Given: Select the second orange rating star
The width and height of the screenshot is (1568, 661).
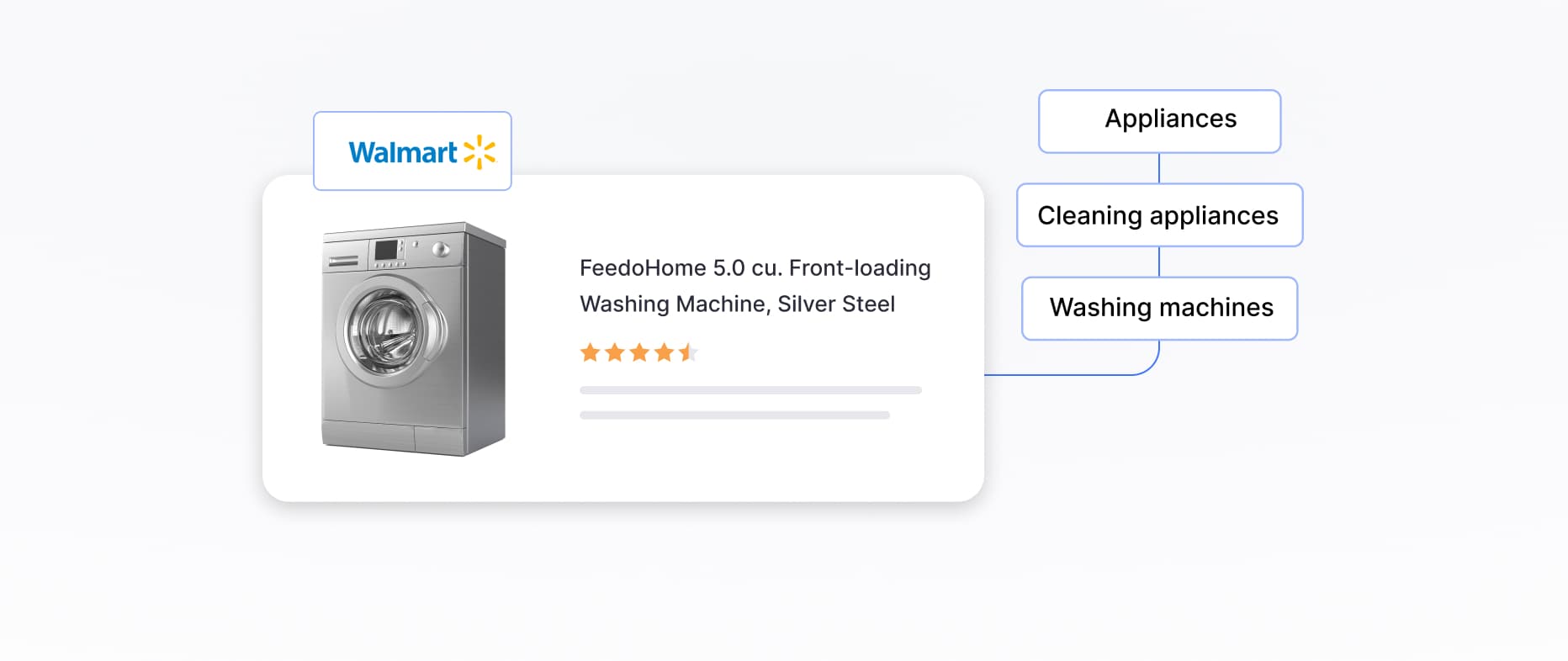Looking at the screenshot, I should click(615, 352).
